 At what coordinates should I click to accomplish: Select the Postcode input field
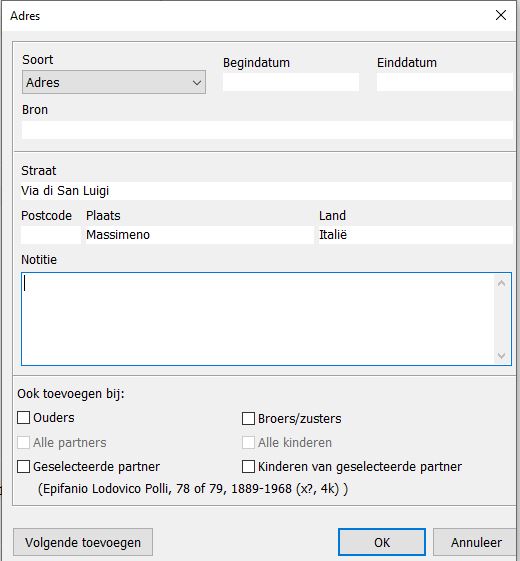[x=51, y=235]
